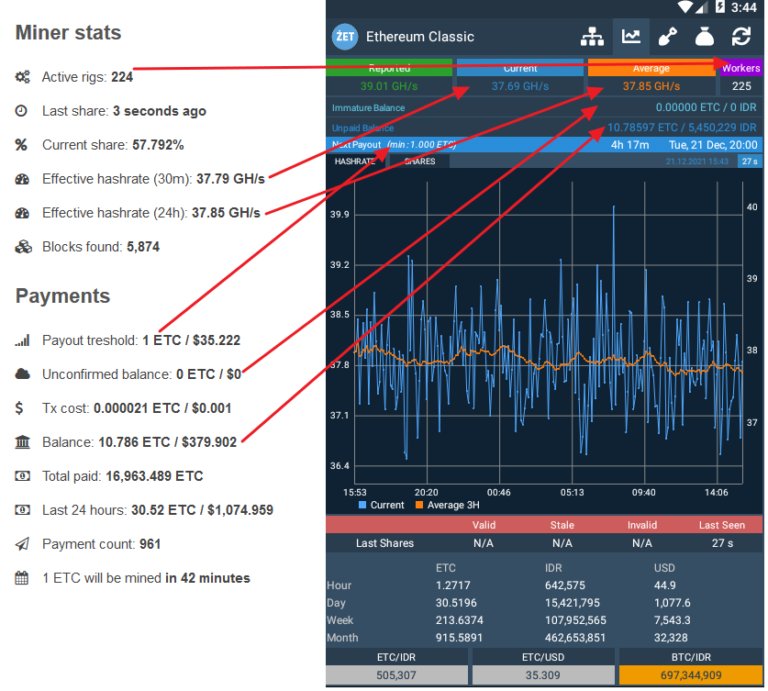The width and height of the screenshot is (768, 691).
Task: Click the 37.85 GH/s average value in app
Action: point(651,86)
